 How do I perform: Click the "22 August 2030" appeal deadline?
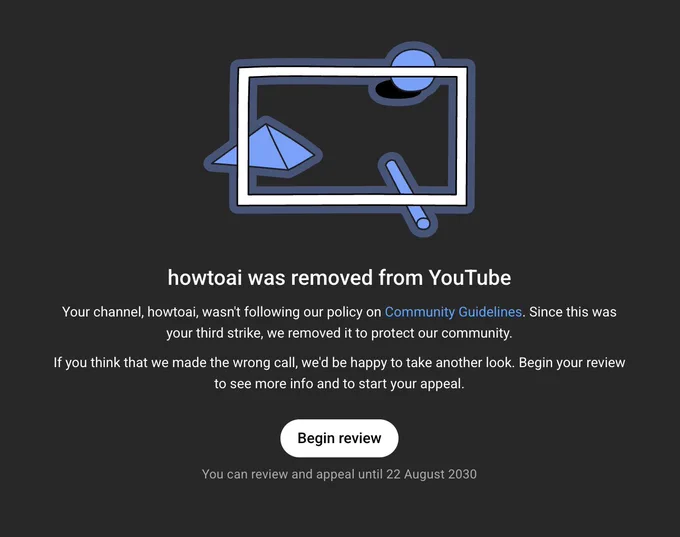point(432,474)
